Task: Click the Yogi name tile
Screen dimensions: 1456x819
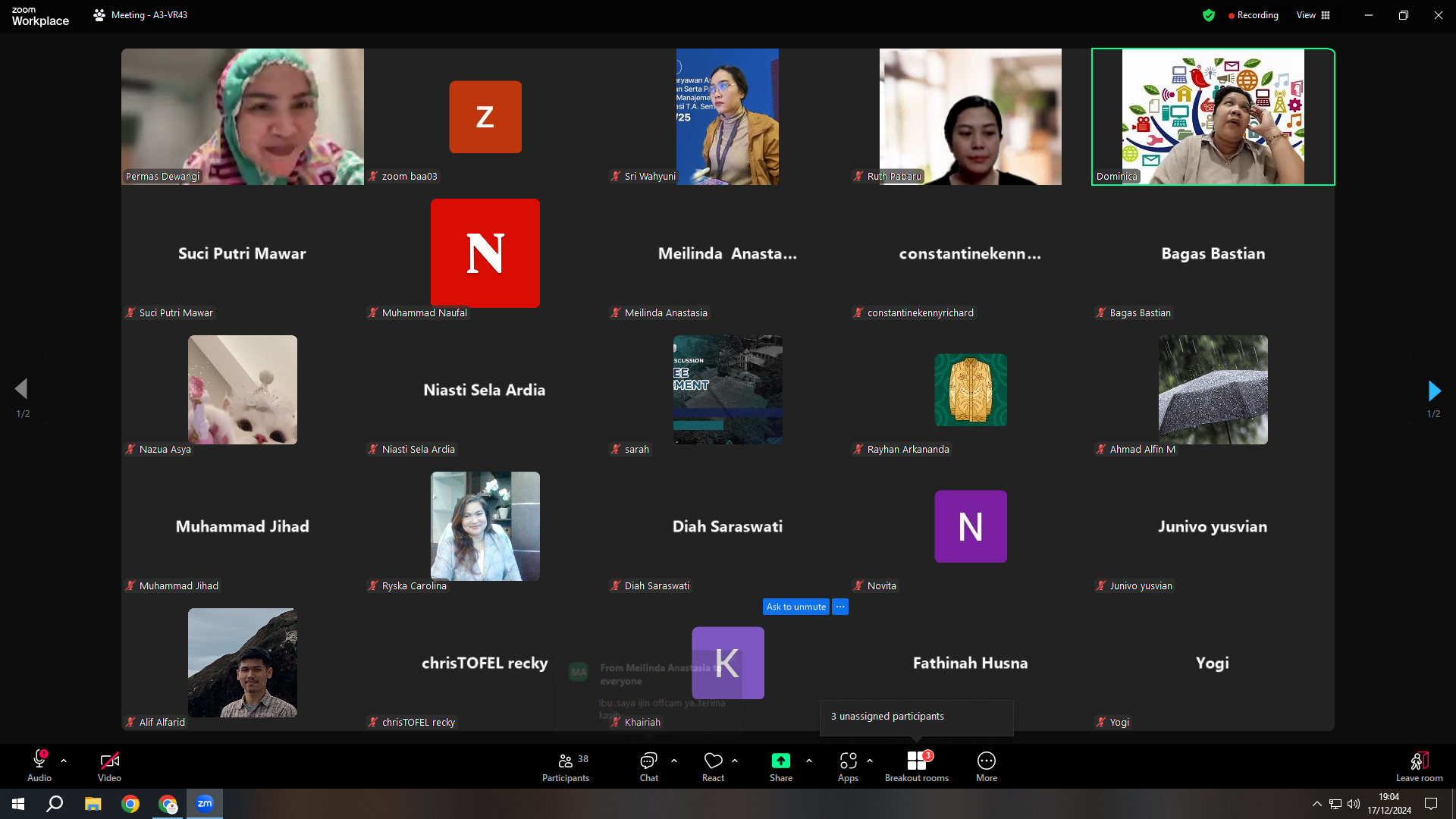Action: point(1213,663)
